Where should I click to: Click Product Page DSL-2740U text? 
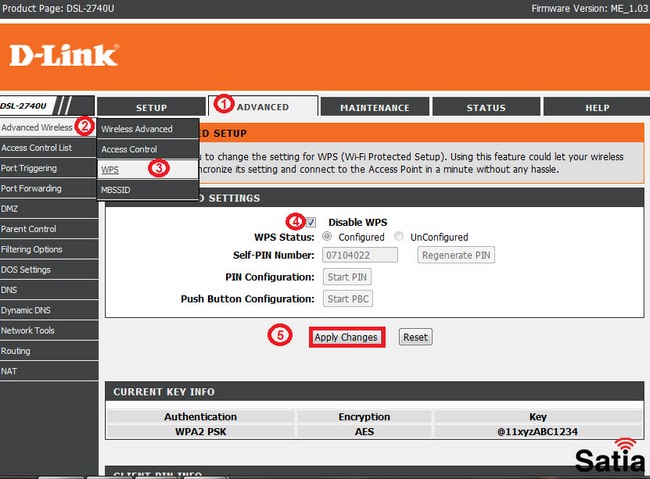pos(58,8)
